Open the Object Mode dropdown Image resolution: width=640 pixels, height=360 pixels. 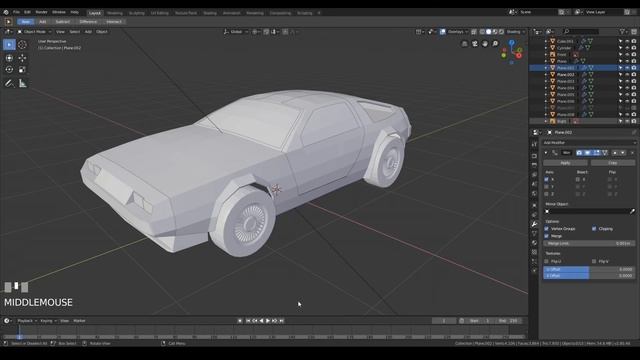tap(34, 32)
